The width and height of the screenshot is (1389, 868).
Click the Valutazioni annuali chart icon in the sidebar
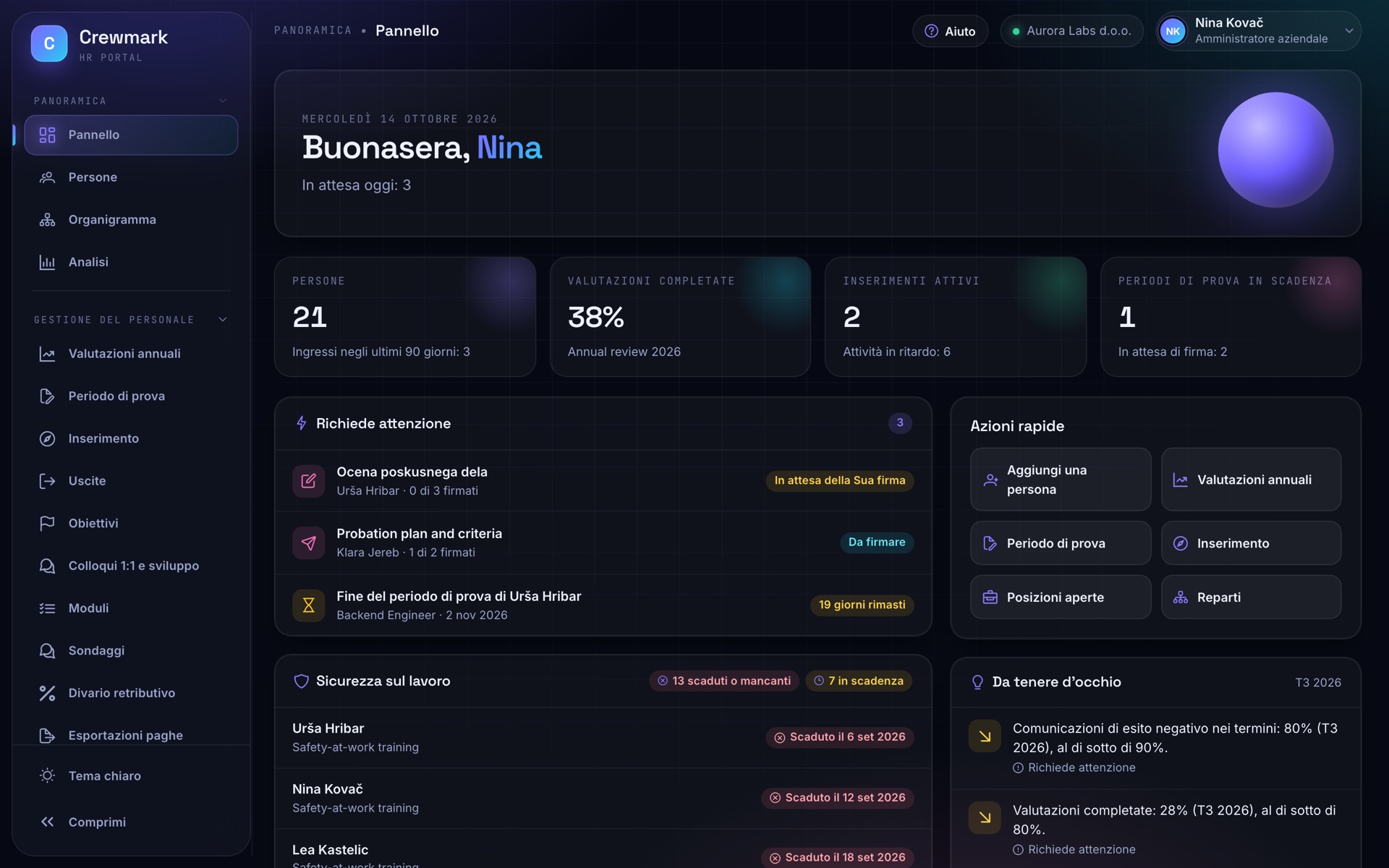coord(47,354)
